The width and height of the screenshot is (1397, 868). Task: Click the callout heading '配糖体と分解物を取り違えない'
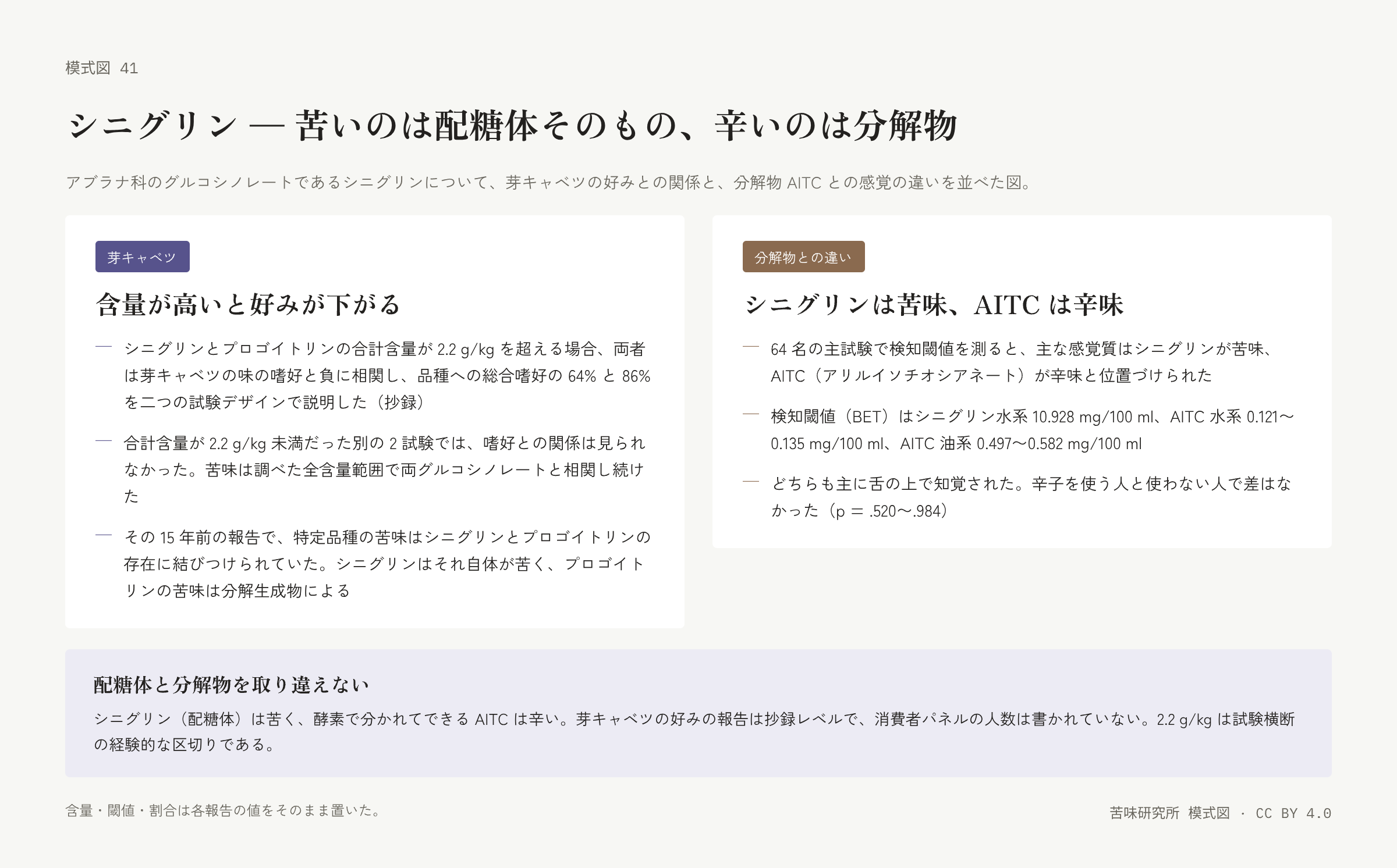[232, 685]
